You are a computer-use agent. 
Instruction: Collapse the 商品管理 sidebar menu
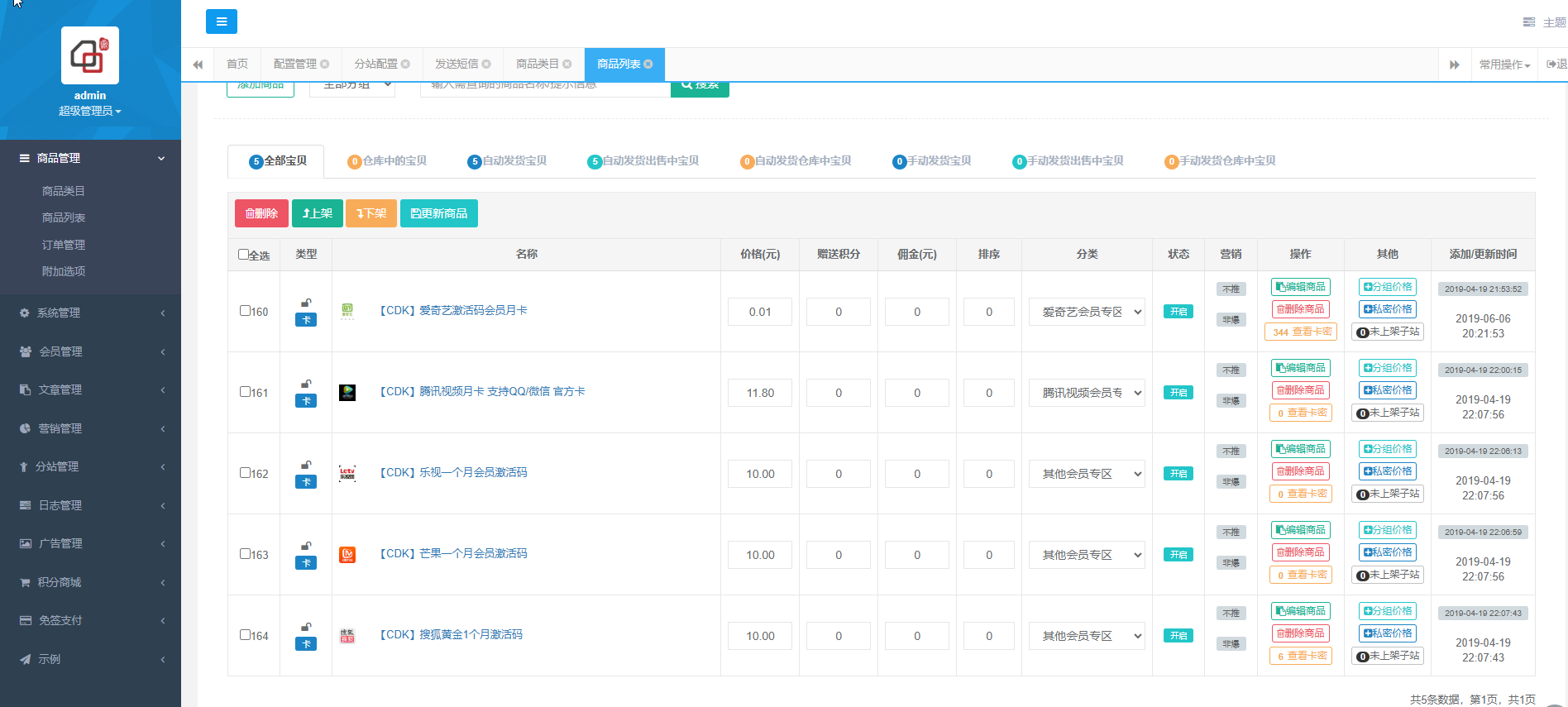90,158
